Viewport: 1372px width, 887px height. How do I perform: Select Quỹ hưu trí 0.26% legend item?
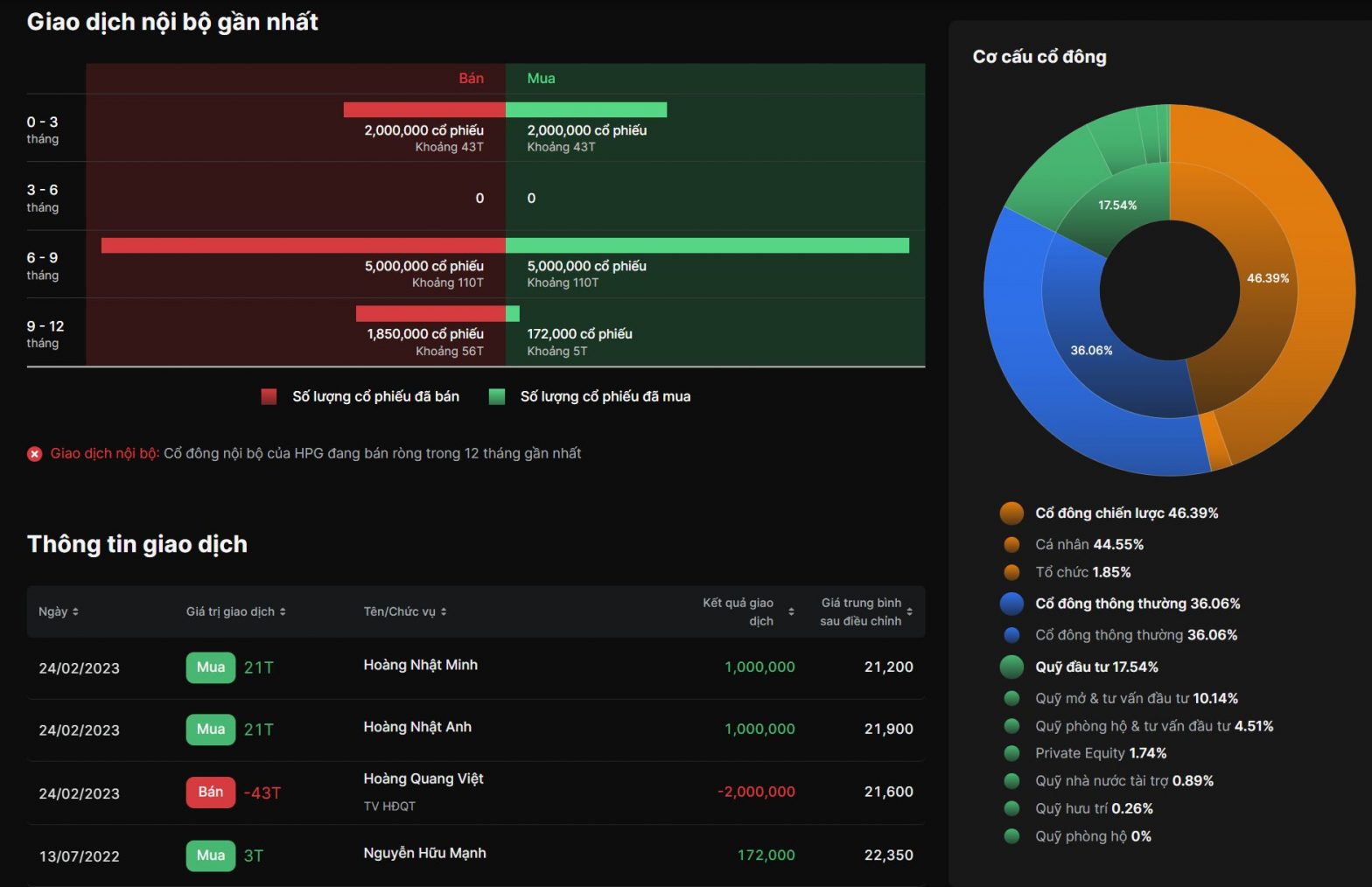1093,808
